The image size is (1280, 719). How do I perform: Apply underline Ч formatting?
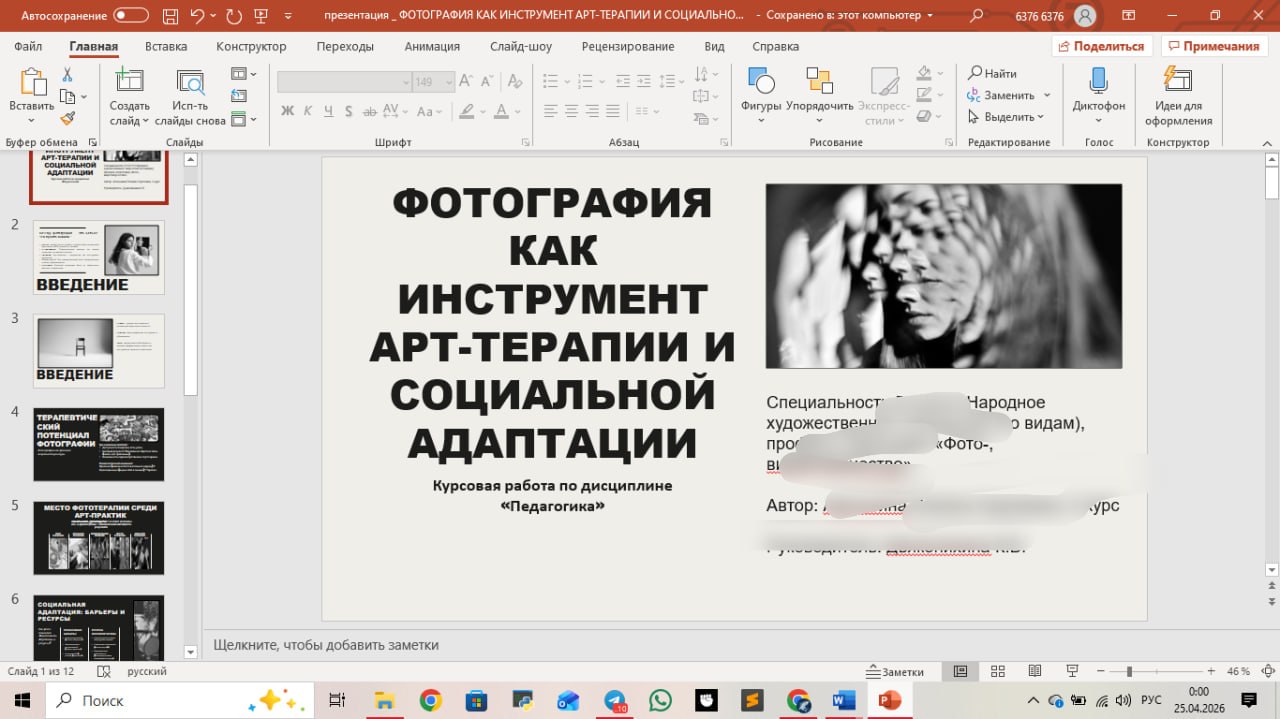[329, 111]
